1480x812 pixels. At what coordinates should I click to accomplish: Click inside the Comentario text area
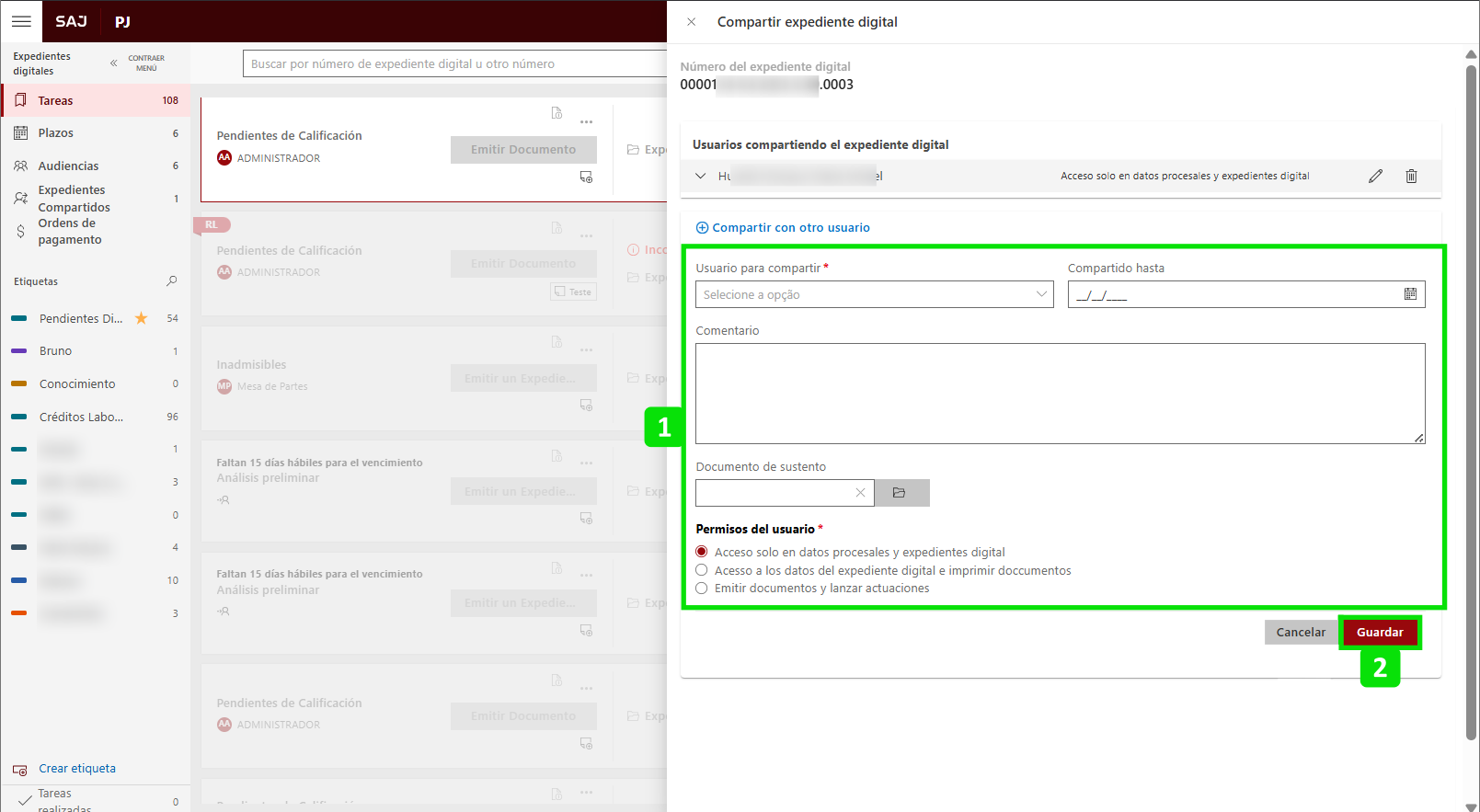(x=1060, y=394)
